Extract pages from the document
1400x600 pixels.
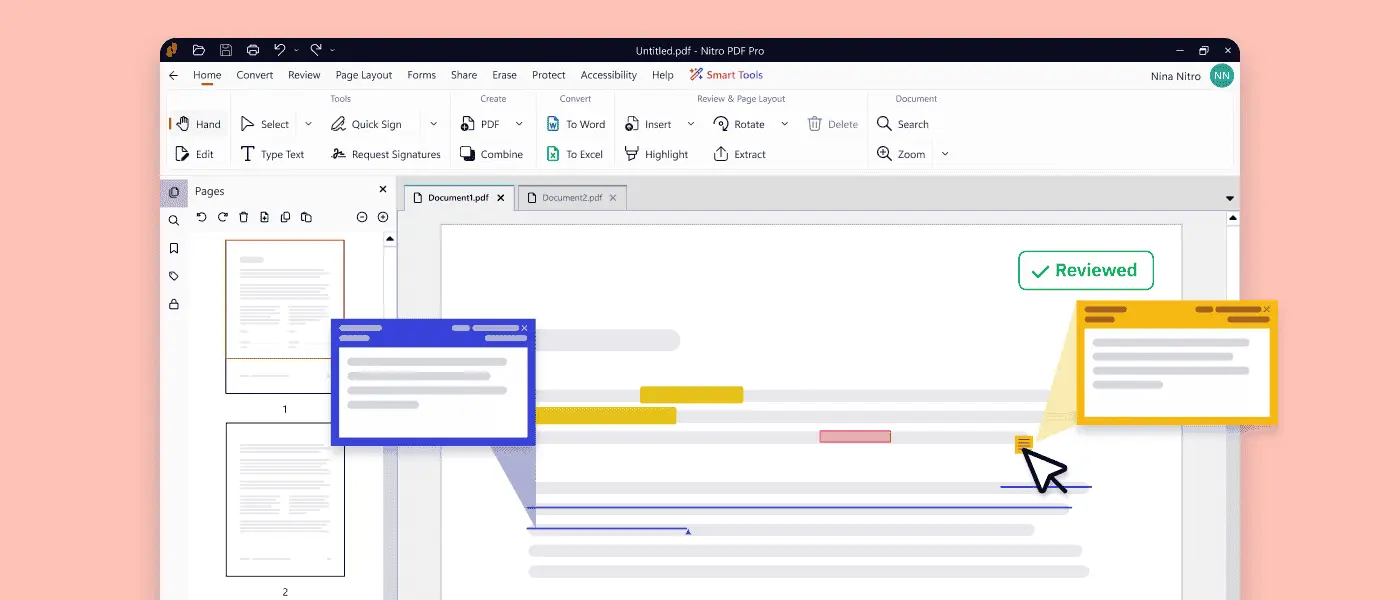pyautogui.click(x=739, y=154)
